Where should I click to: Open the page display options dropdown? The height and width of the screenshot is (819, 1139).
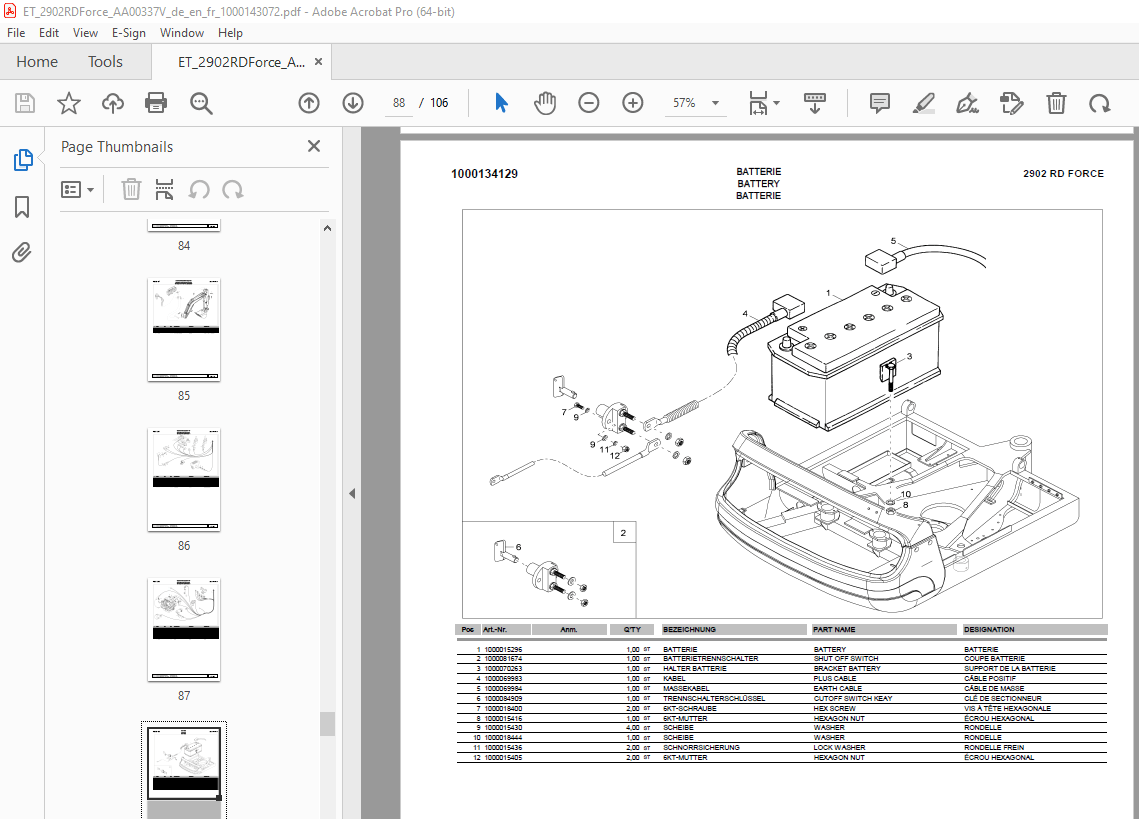[x=763, y=102]
